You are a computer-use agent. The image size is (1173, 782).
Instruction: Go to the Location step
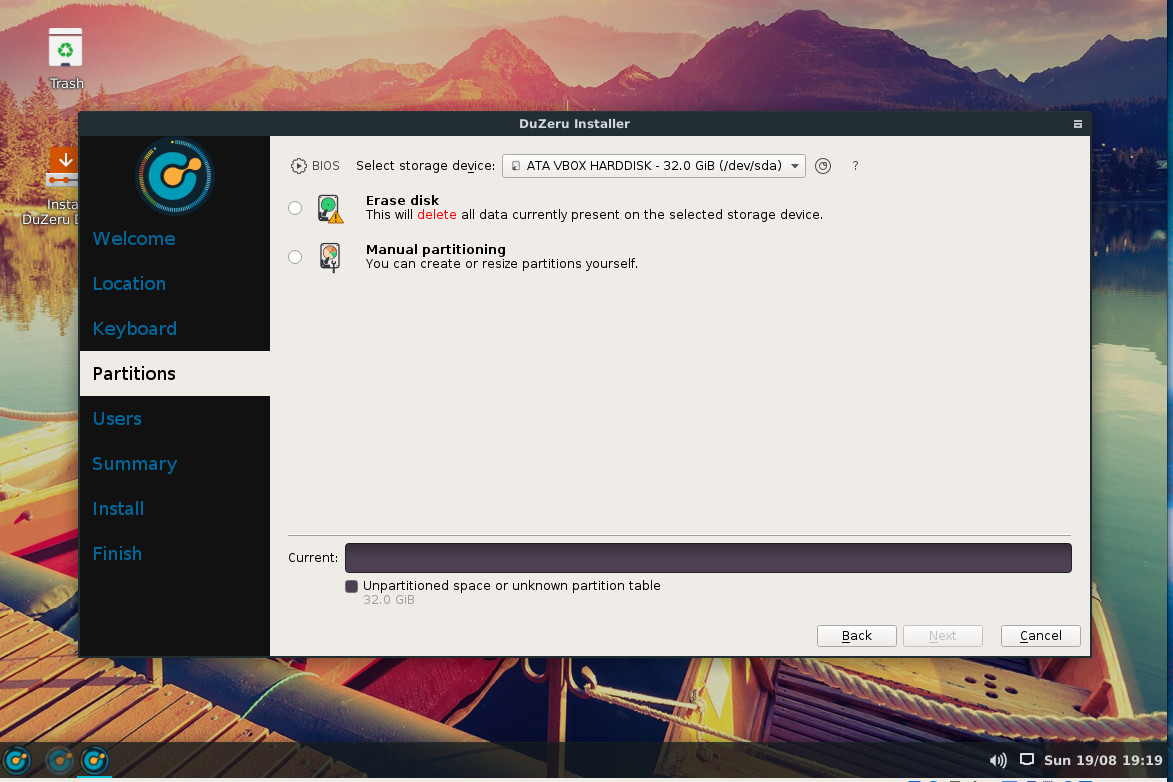coord(129,284)
